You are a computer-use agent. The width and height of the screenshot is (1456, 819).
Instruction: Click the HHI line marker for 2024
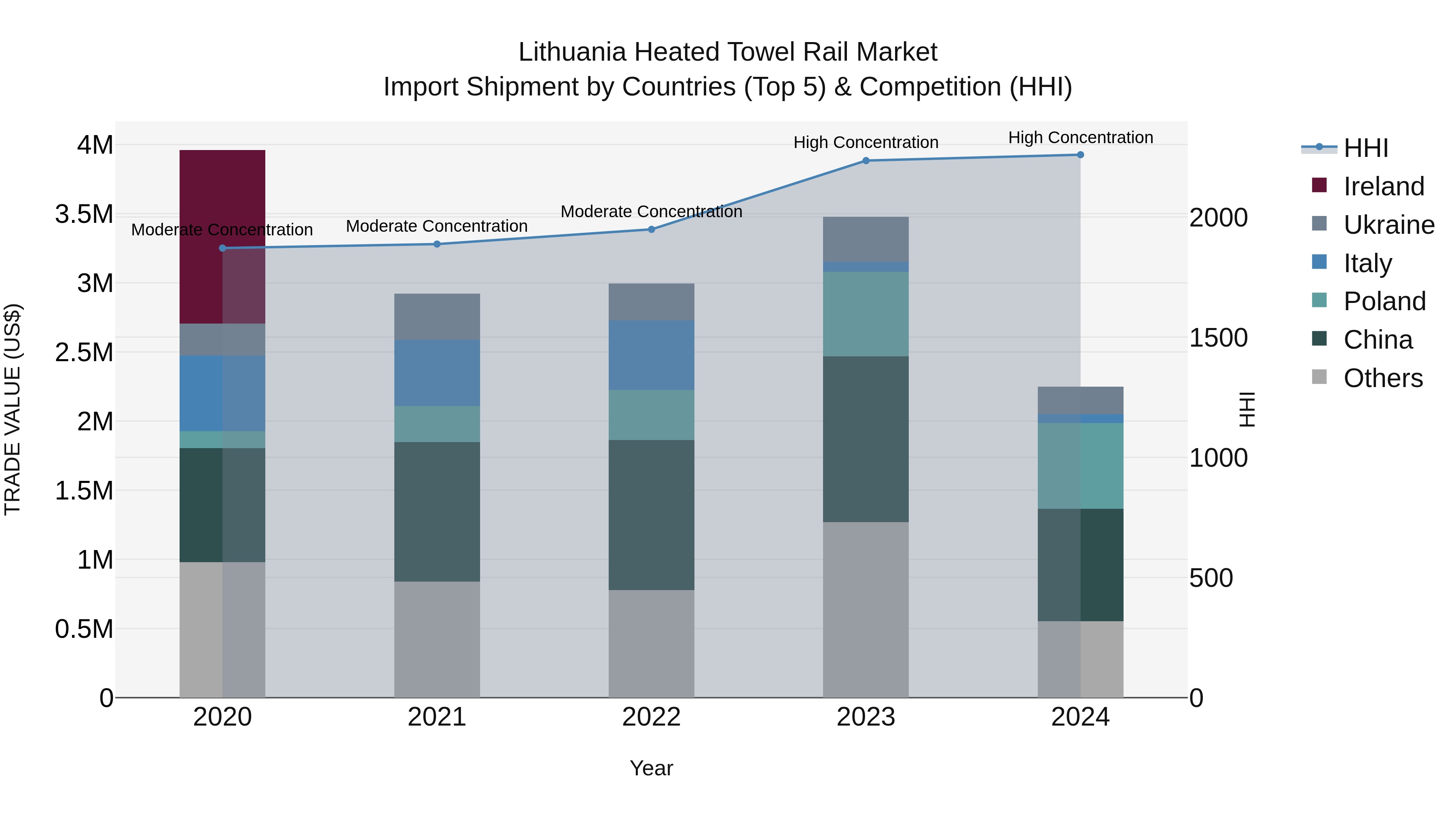1081,155
